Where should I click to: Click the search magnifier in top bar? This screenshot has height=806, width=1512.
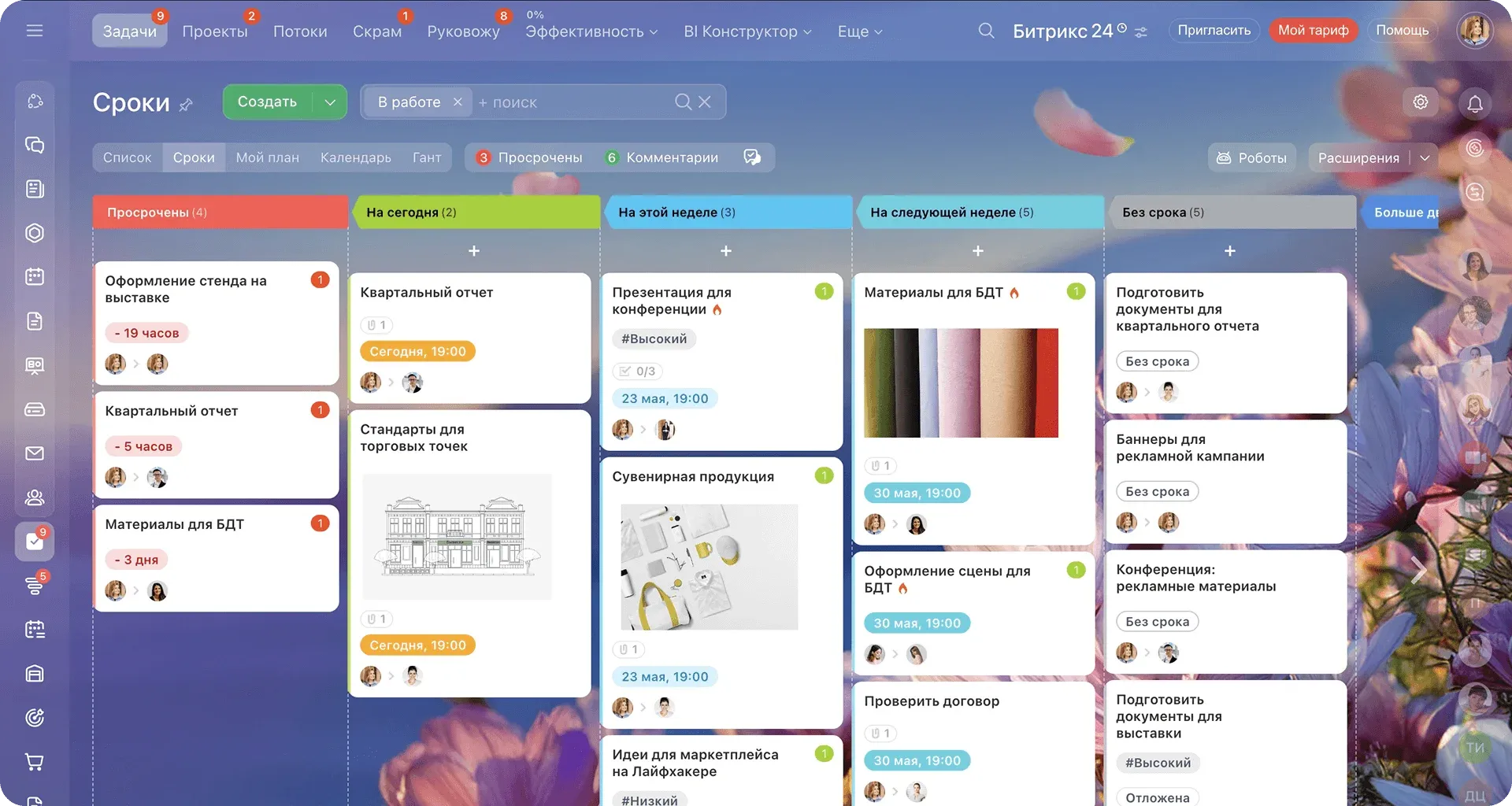(x=986, y=31)
